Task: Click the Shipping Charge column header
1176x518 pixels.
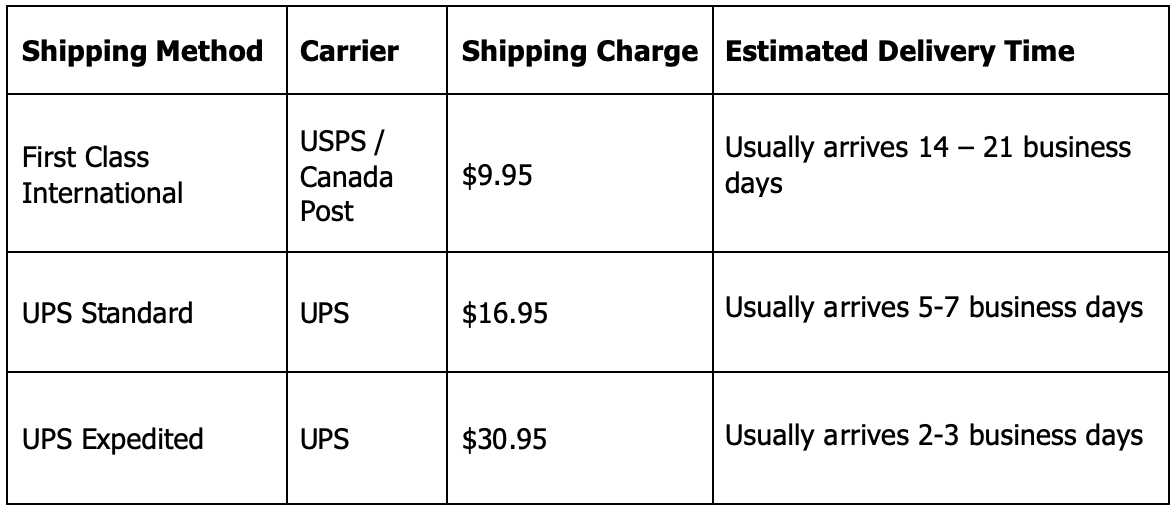Action: click(x=579, y=51)
